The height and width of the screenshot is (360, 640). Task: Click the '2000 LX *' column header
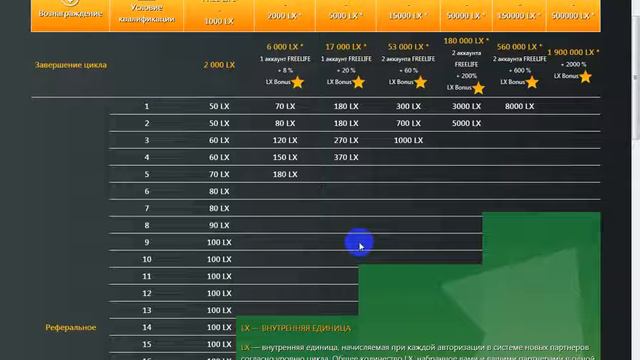[284, 16]
